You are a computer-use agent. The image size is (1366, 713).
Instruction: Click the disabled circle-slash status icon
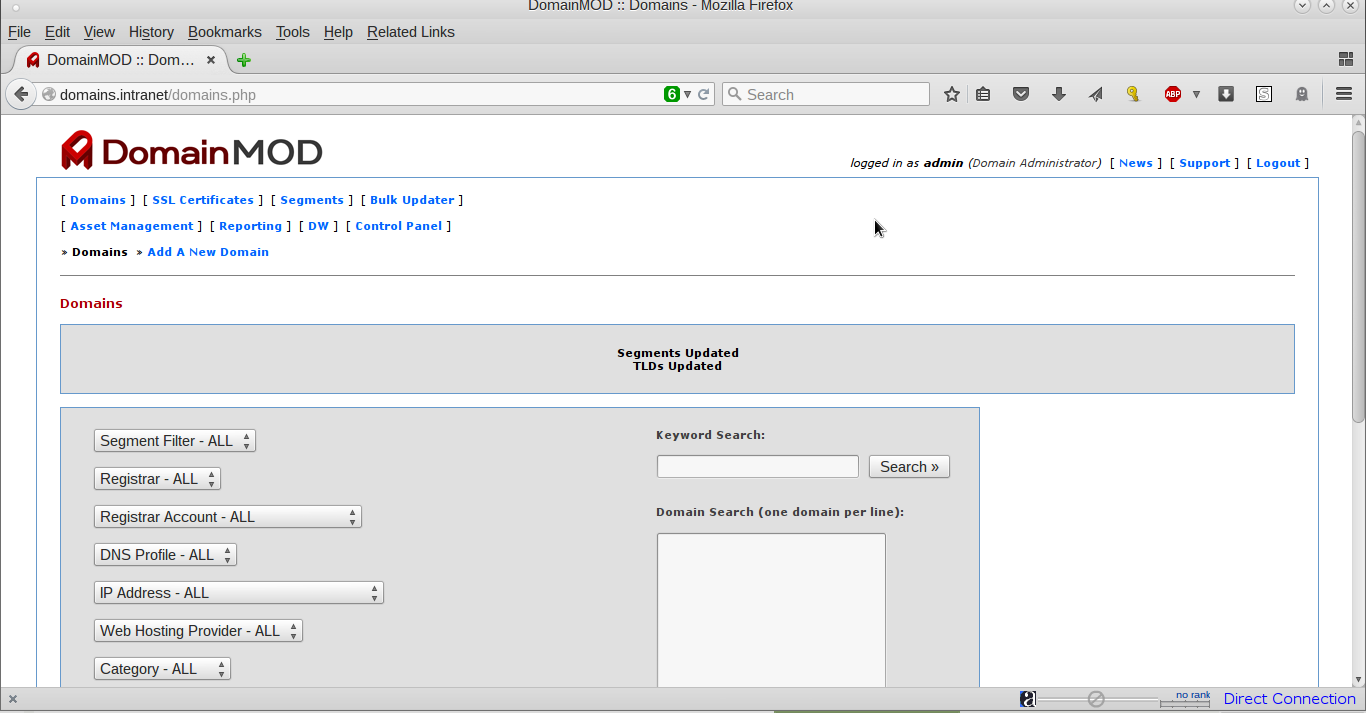coord(1096,699)
